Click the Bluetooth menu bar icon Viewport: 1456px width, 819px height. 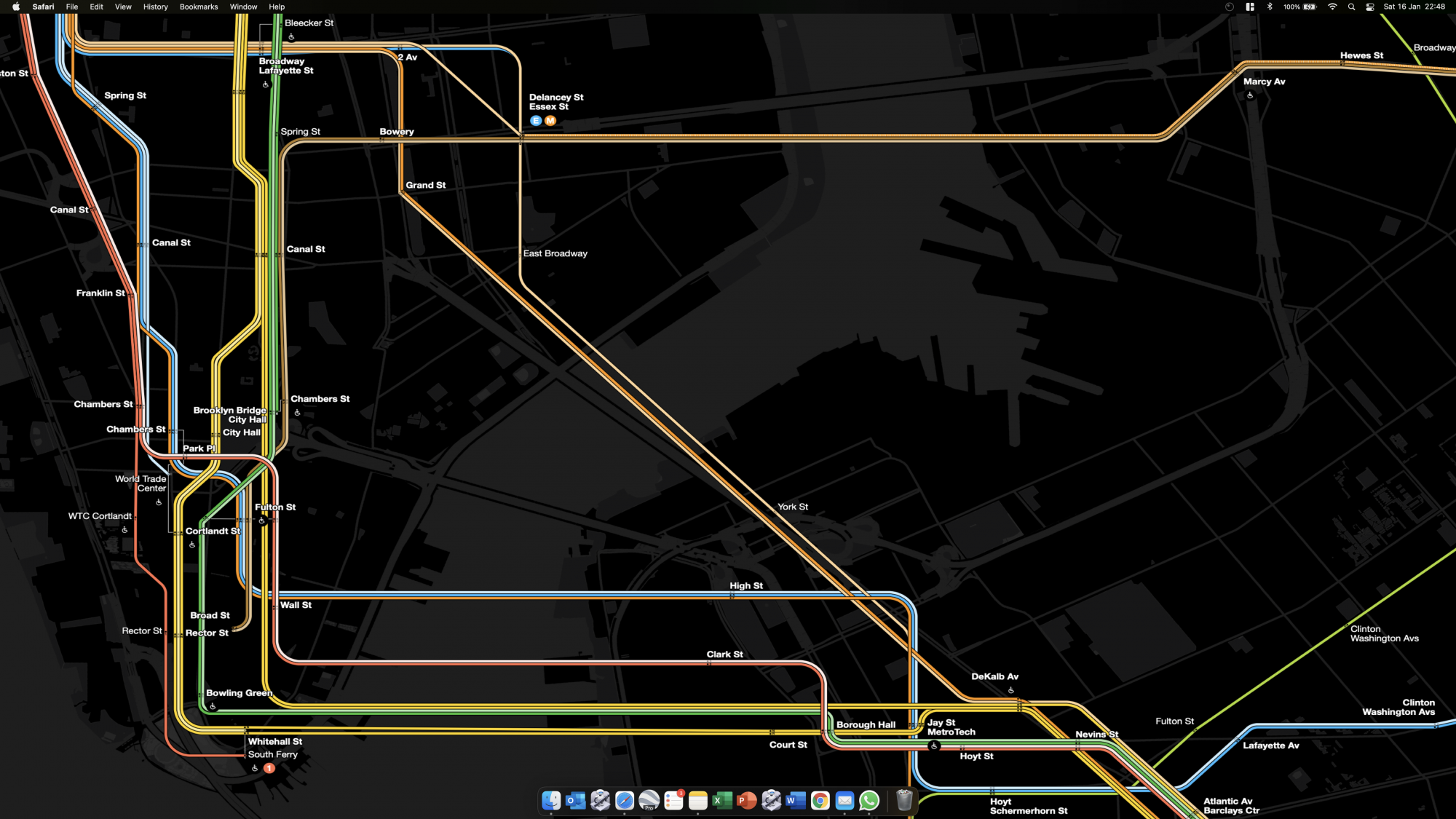coord(1270,7)
